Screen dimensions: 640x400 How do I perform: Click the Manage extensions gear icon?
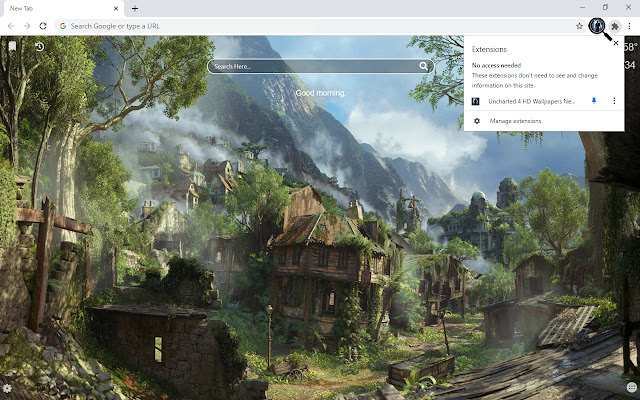pyautogui.click(x=477, y=121)
